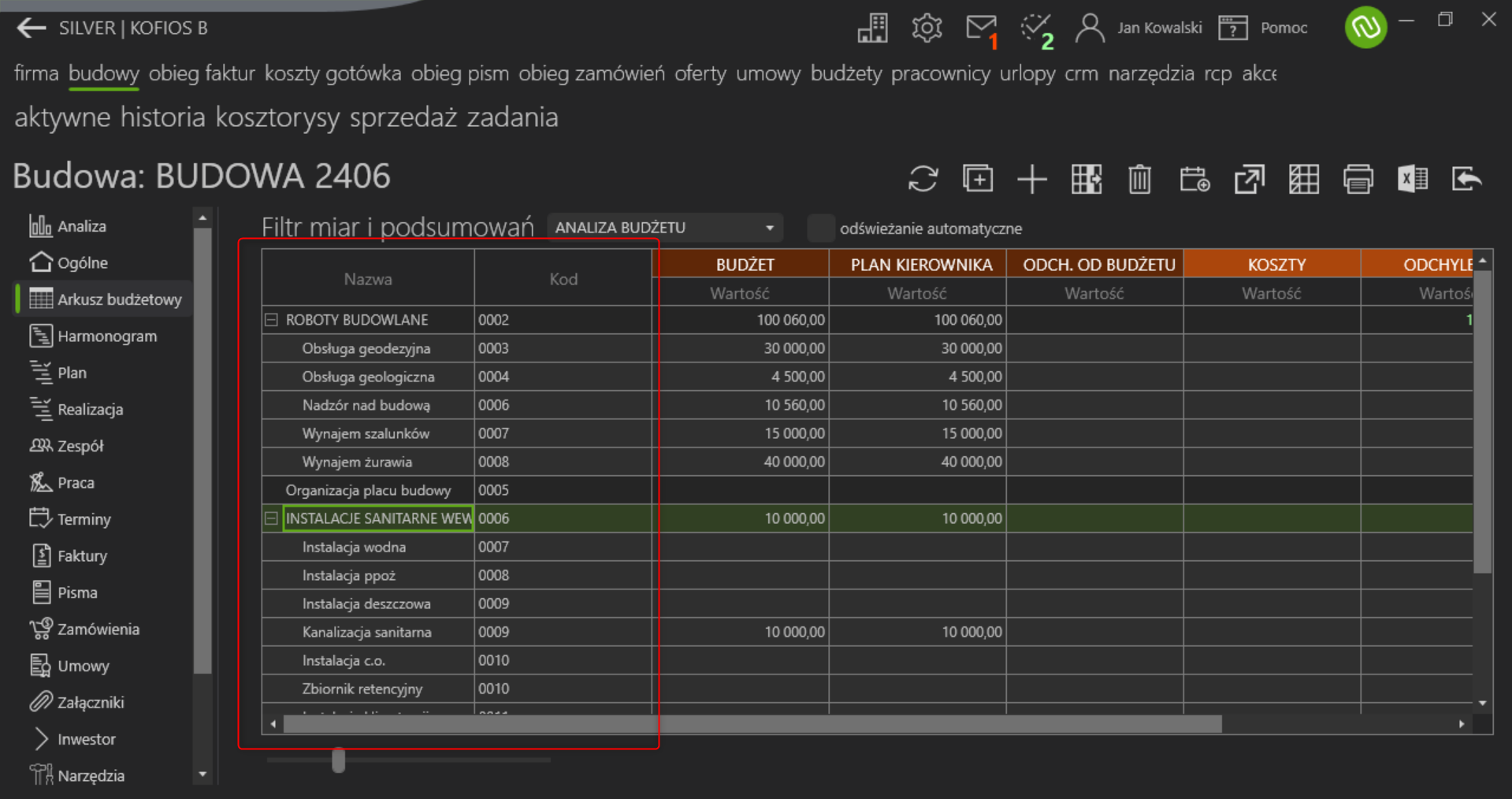Switch to the pracownicy tab
The width and height of the screenshot is (1512, 799).
coord(940,73)
